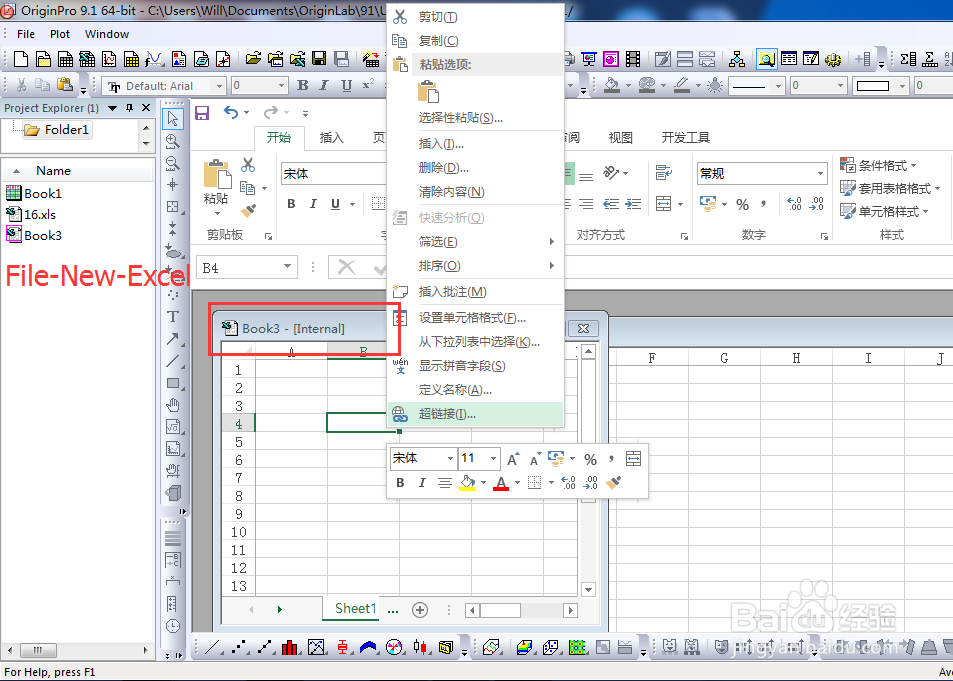Pin the Project Explorer panel
Image resolution: width=953 pixels, height=681 pixels.
[x=129, y=108]
